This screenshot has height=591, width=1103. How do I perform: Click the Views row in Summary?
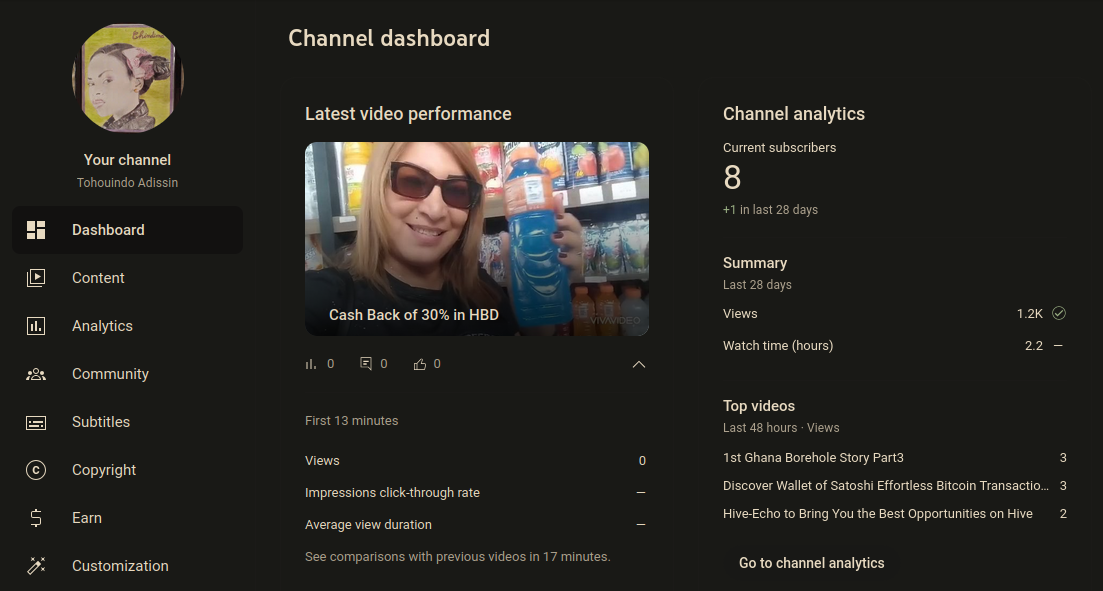coord(895,314)
